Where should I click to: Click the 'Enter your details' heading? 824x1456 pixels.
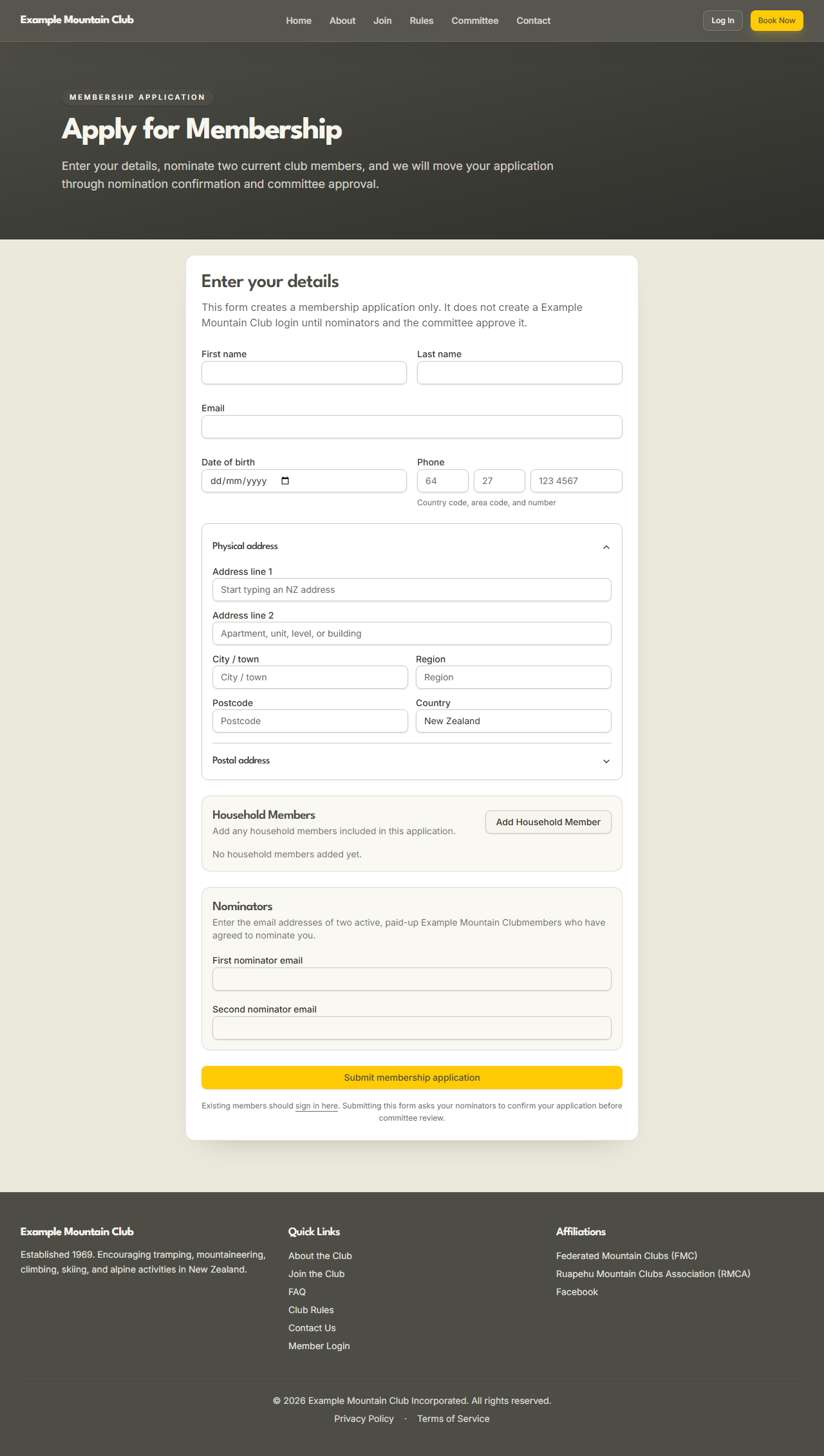(270, 281)
